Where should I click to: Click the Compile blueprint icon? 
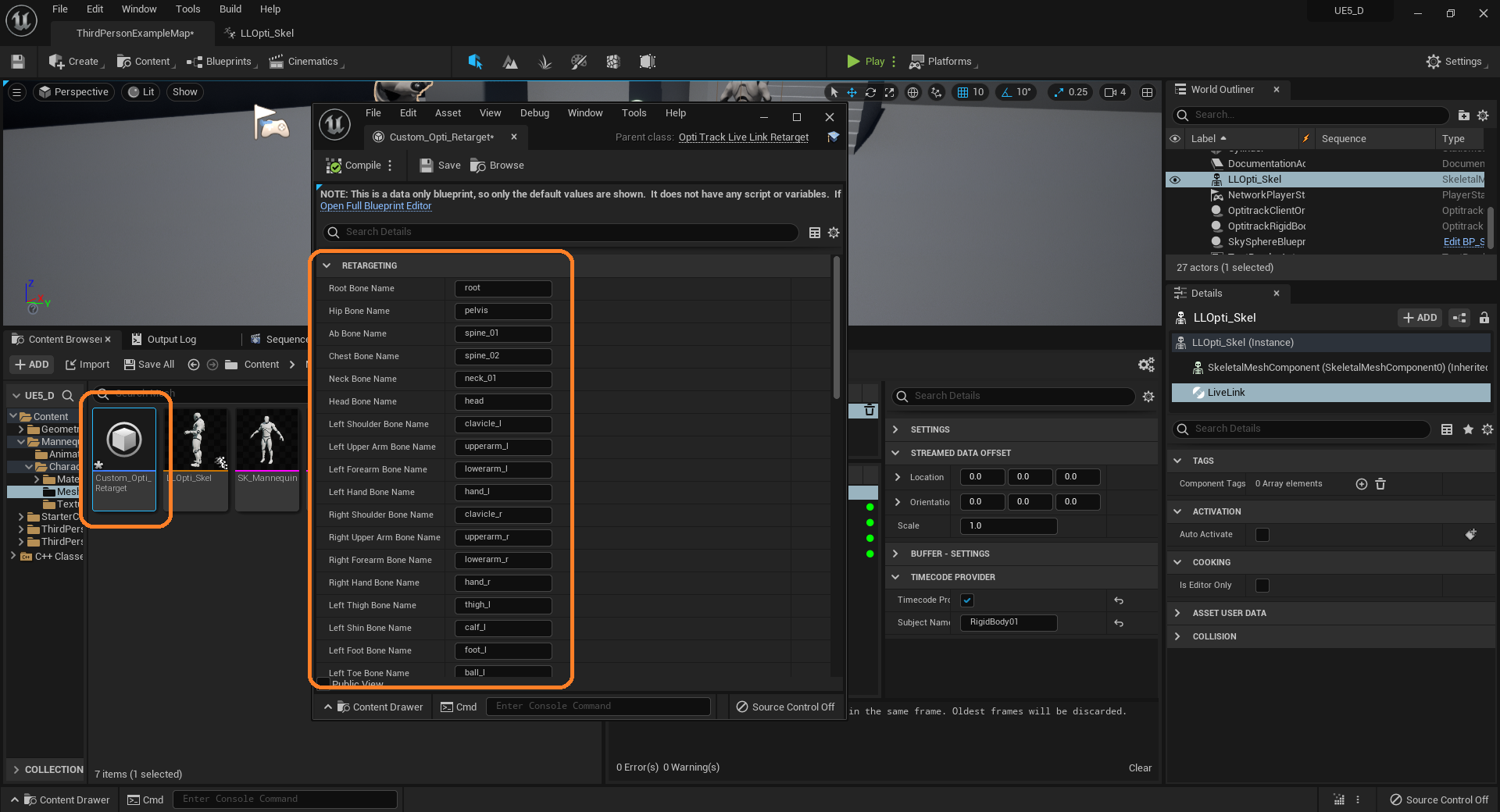[334, 166]
